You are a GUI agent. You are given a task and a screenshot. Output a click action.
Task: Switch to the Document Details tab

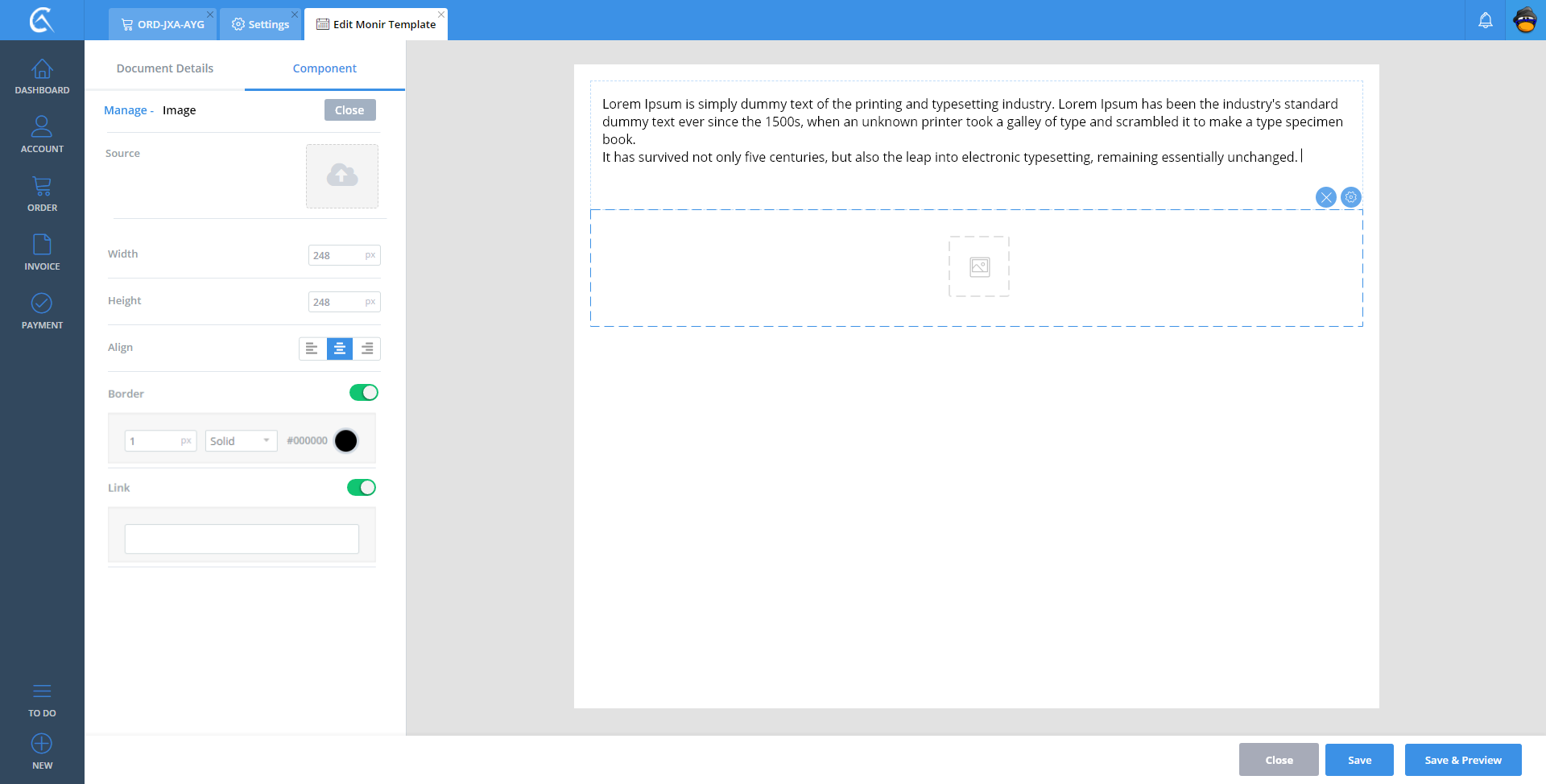pos(164,68)
